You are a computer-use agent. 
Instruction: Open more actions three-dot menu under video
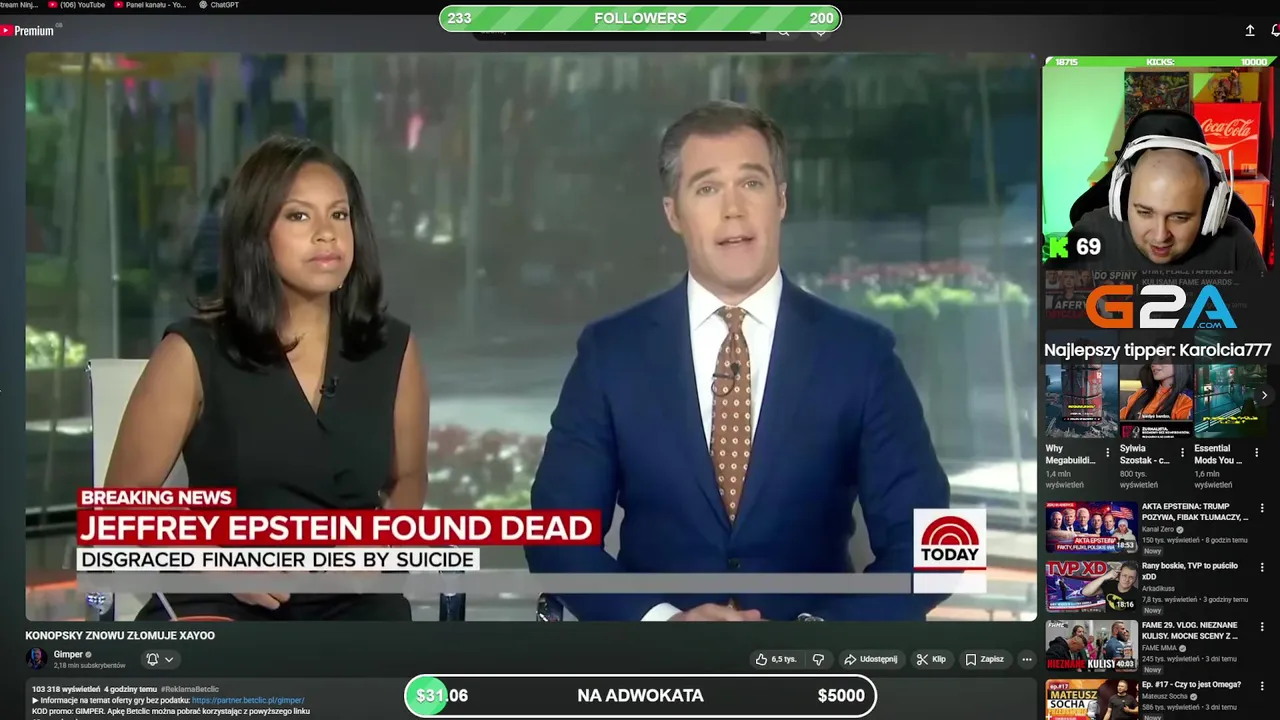coord(1026,659)
